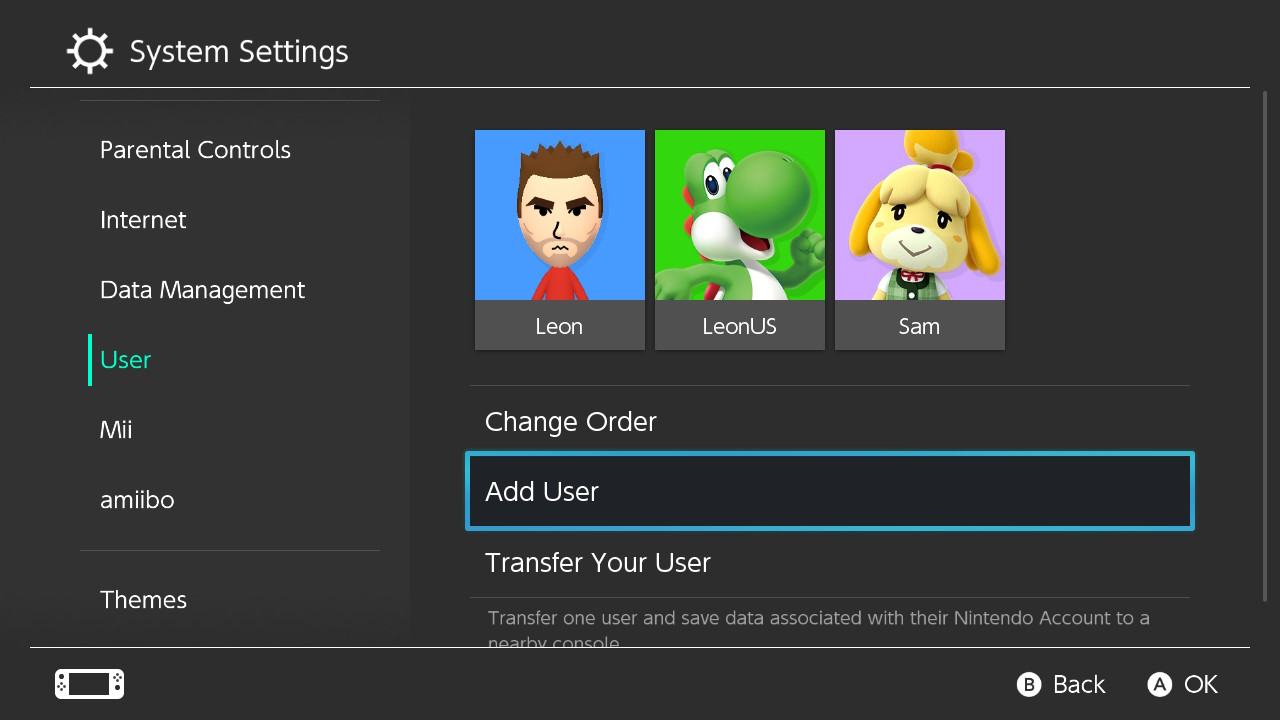
Task: Choose the Change Order option
Action: (570, 422)
